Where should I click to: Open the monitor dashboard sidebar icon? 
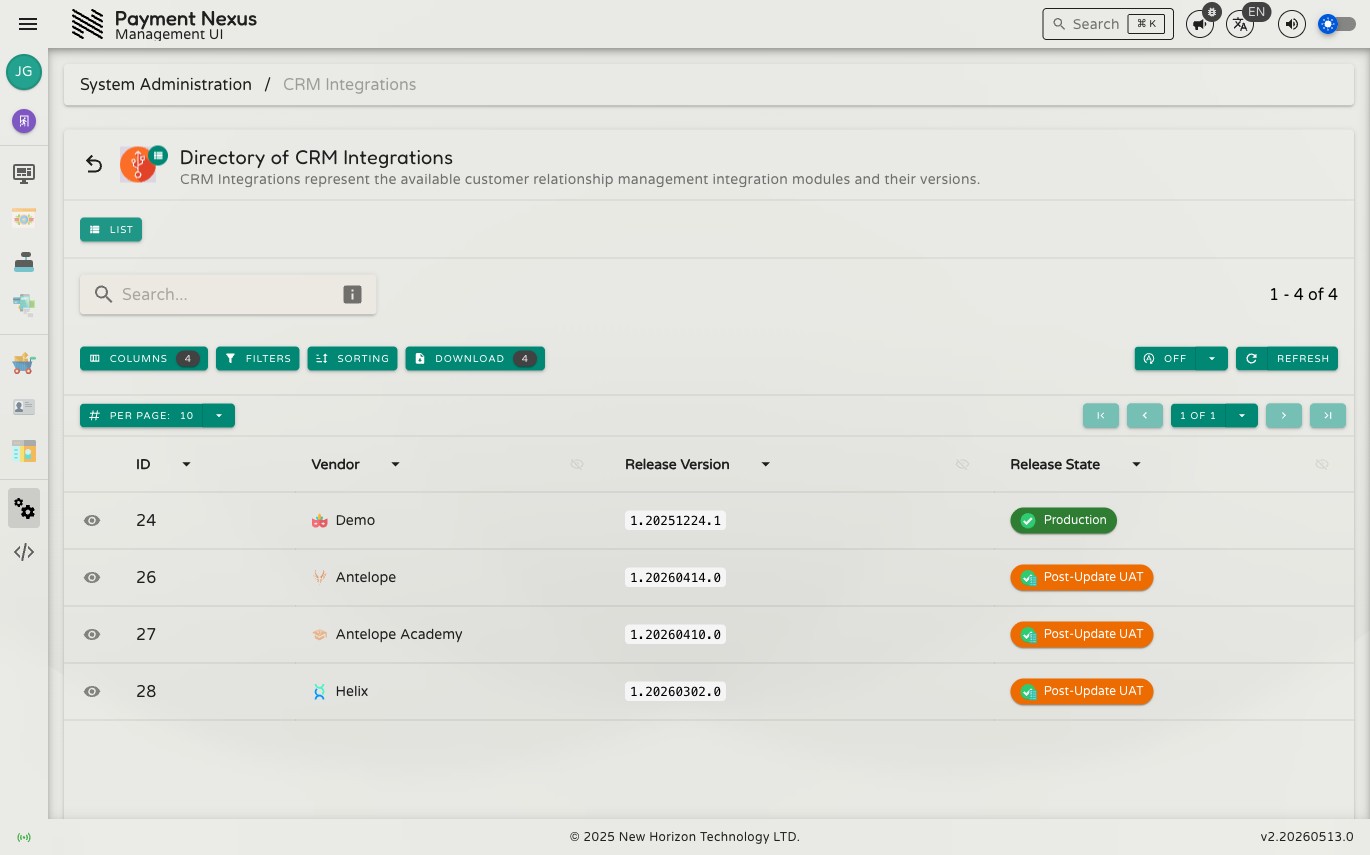pyautogui.click(x=24, y=174)
